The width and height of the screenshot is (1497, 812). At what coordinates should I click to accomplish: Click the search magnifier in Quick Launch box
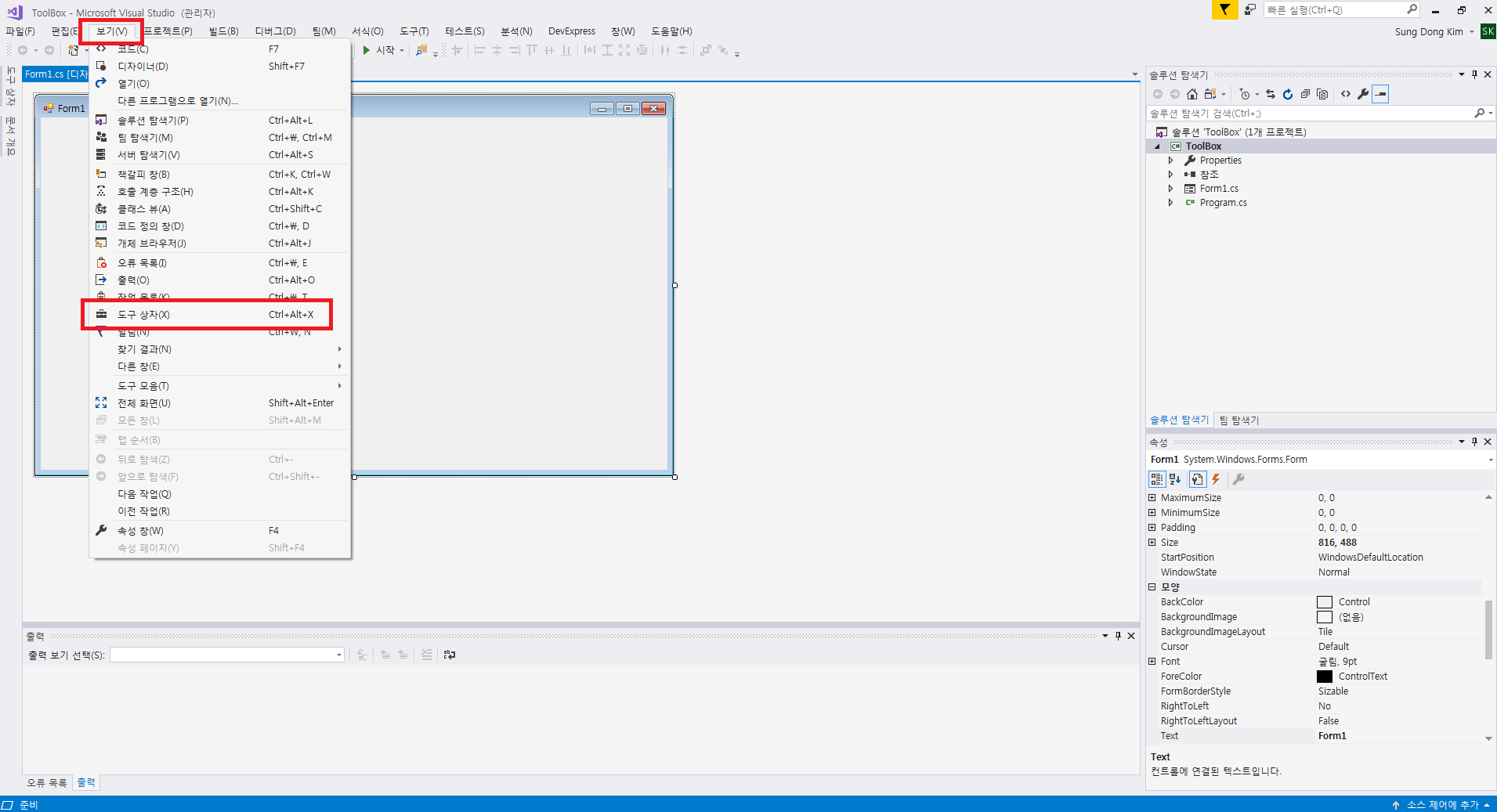tap(1412, 9)
